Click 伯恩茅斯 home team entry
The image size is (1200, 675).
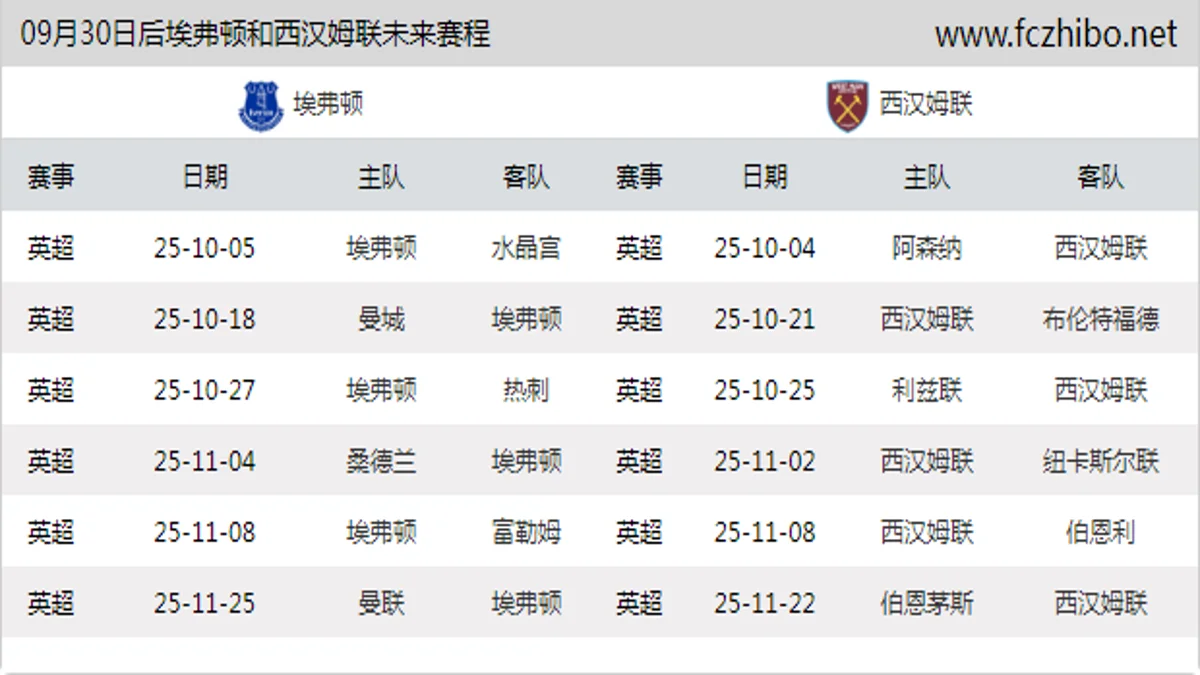click(926, 603)
